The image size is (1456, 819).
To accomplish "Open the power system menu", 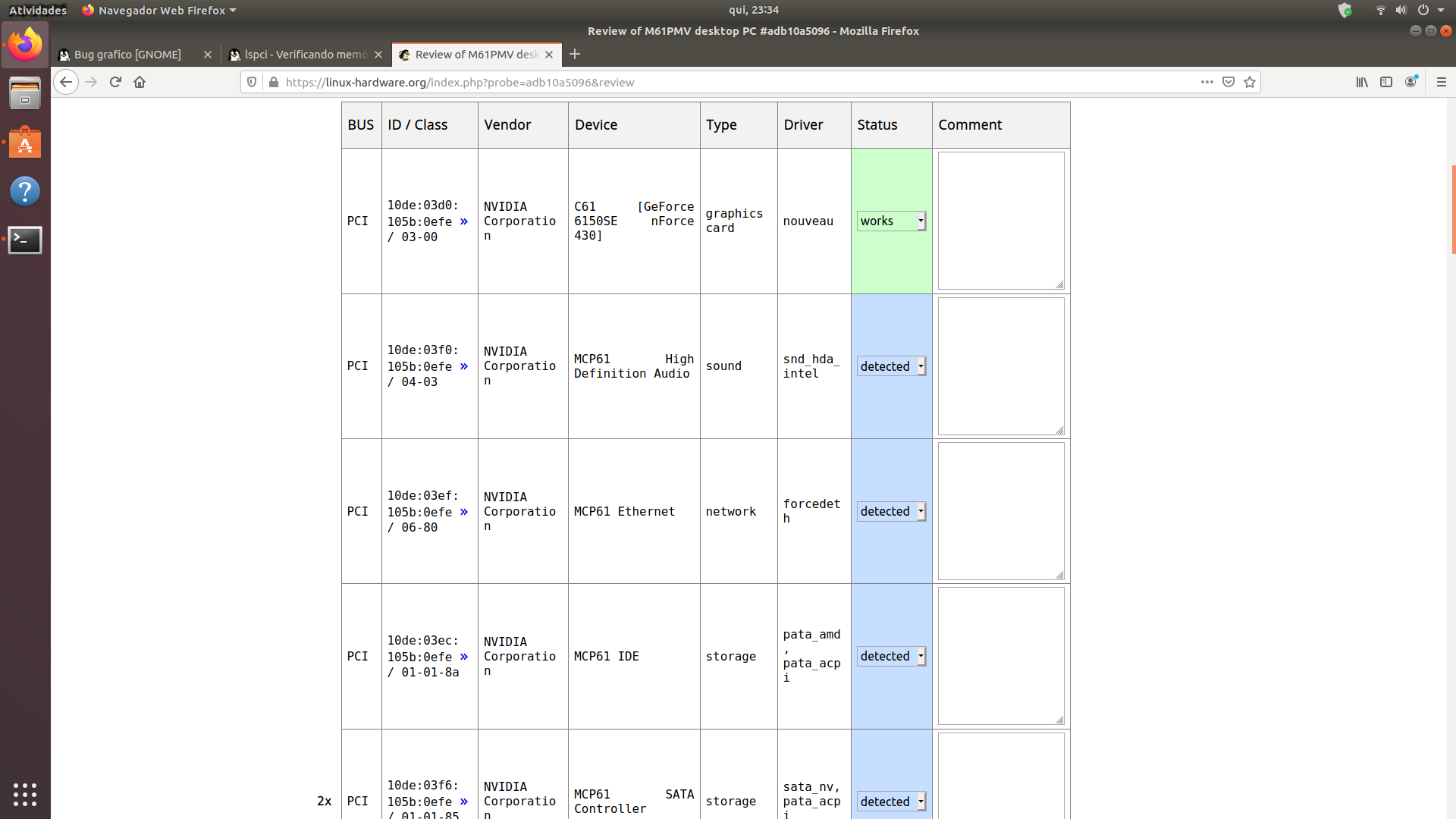I will click(1423, 10).
